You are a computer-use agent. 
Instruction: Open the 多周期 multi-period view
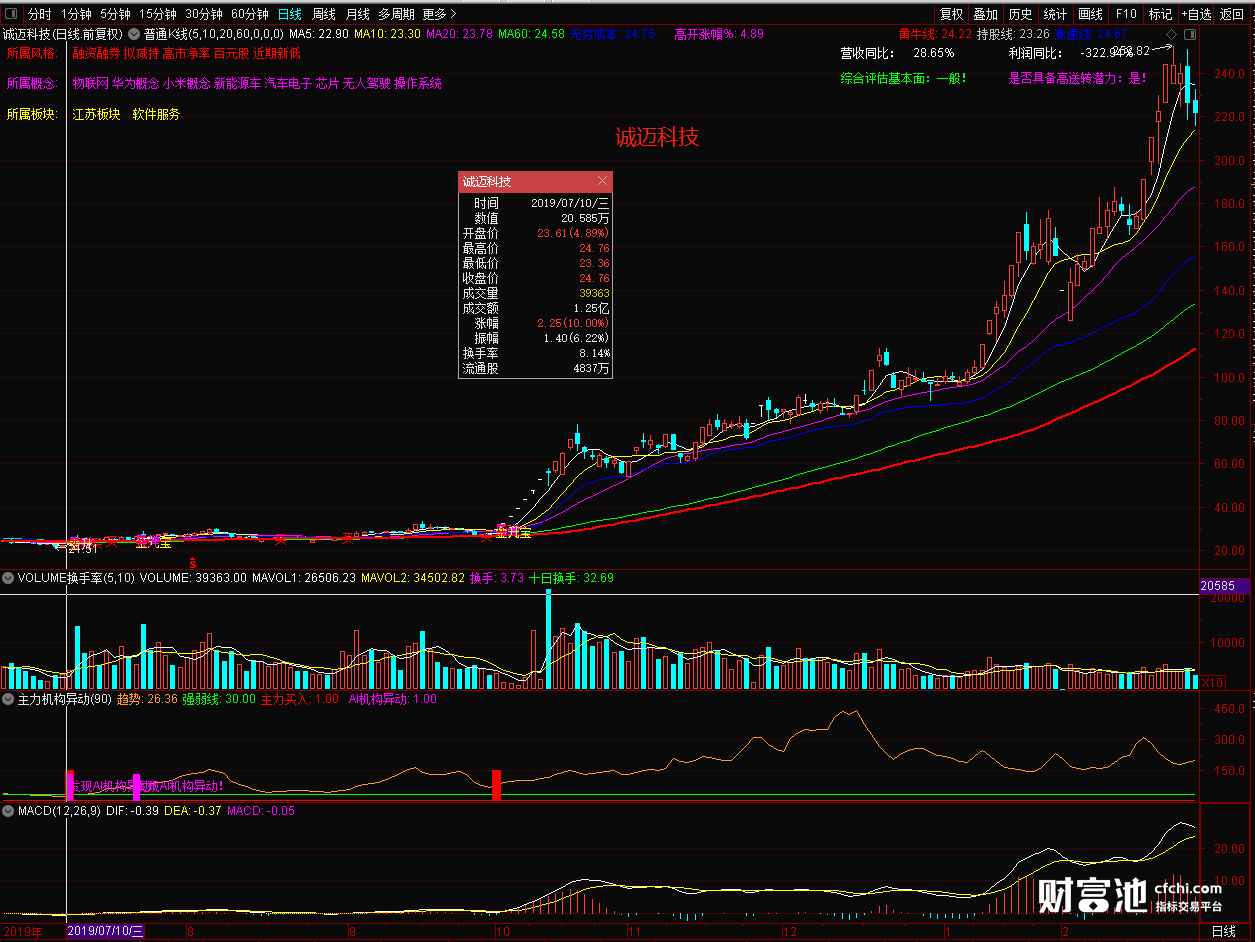(396, 14)
